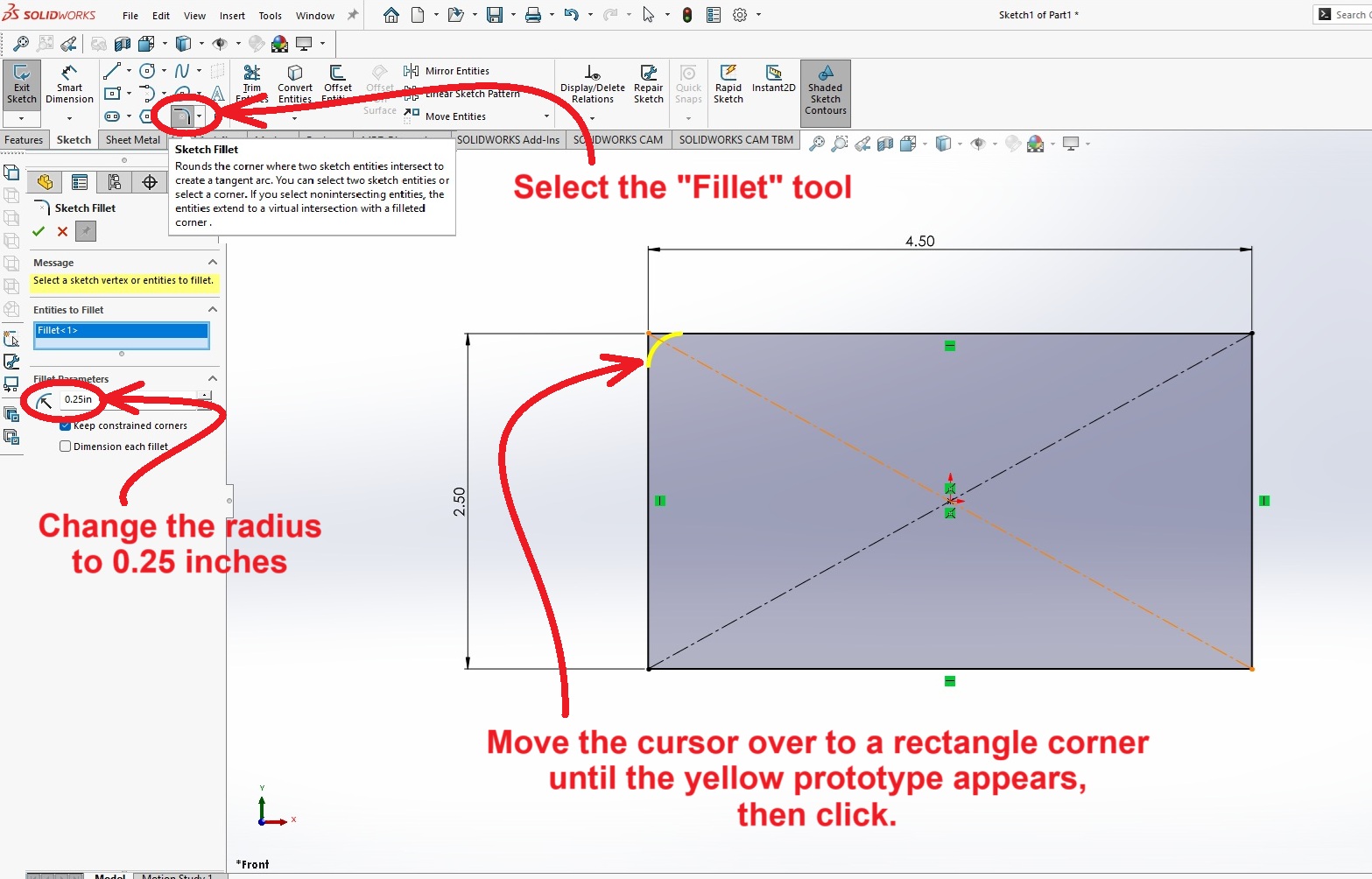Click the Convert Entities tool
Image resolution: width=1372 pixels, height=879 pixels.
point(295,84)
